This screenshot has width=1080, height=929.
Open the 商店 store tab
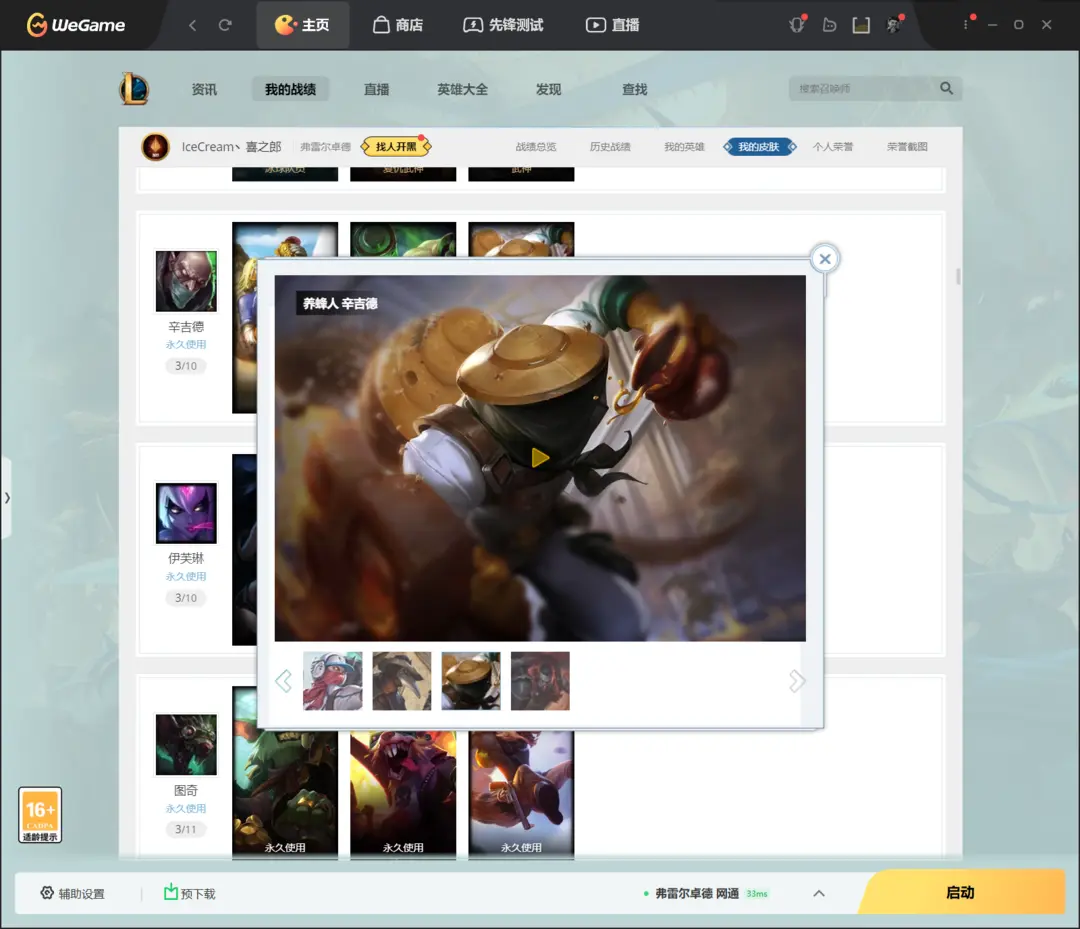398,25
